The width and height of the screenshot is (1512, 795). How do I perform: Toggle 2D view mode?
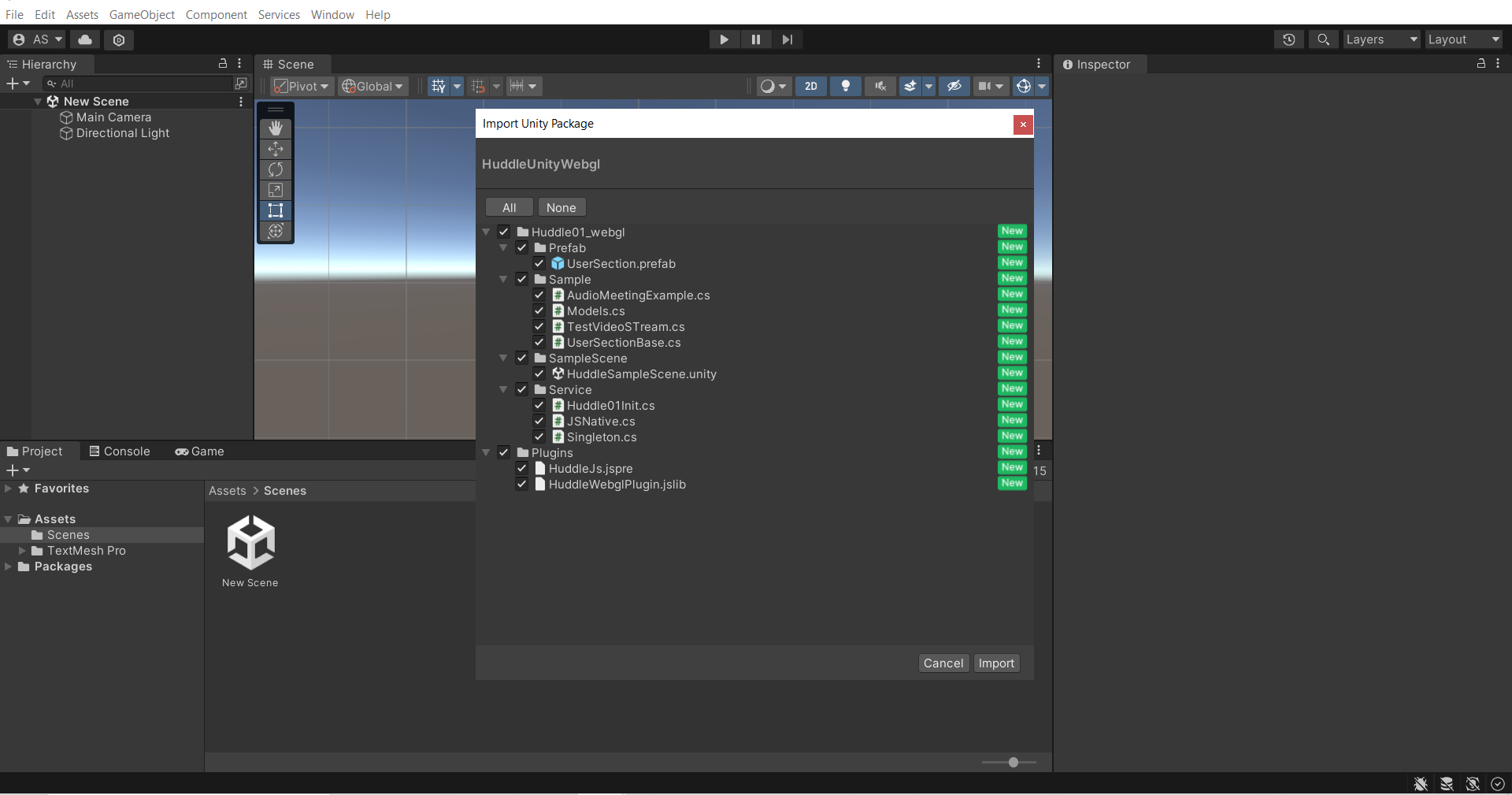point(811,87)
